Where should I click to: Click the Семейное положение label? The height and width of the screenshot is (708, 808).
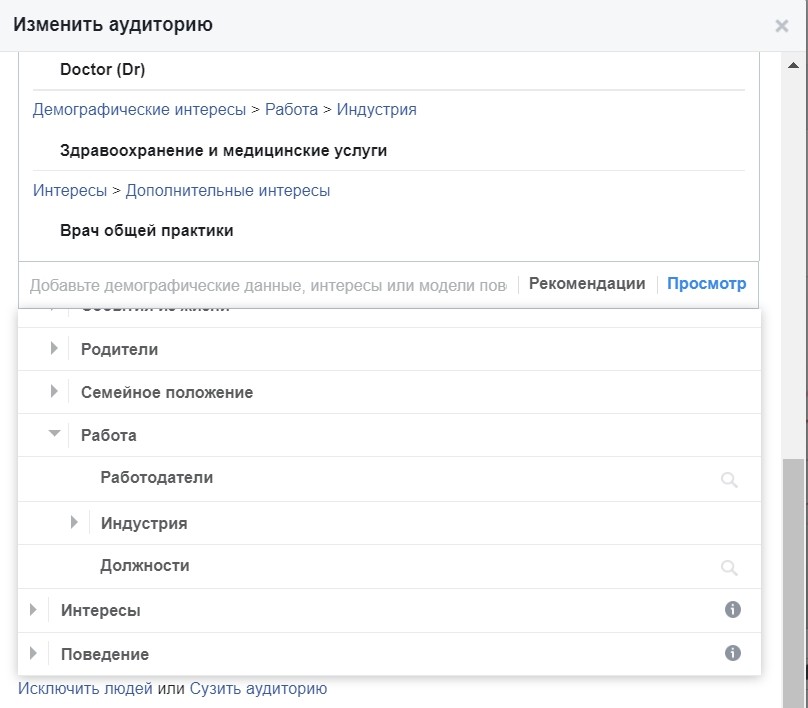pos(167,392)
